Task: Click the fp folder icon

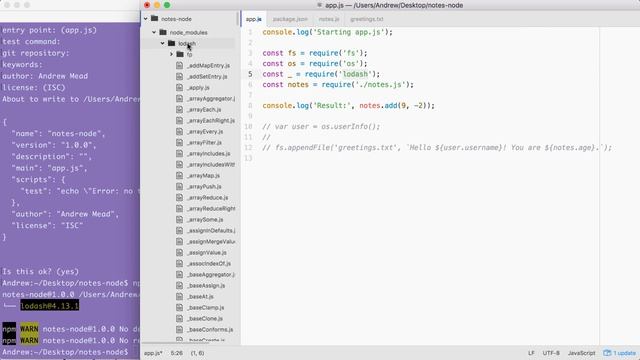Action: [x=180, y=54]
